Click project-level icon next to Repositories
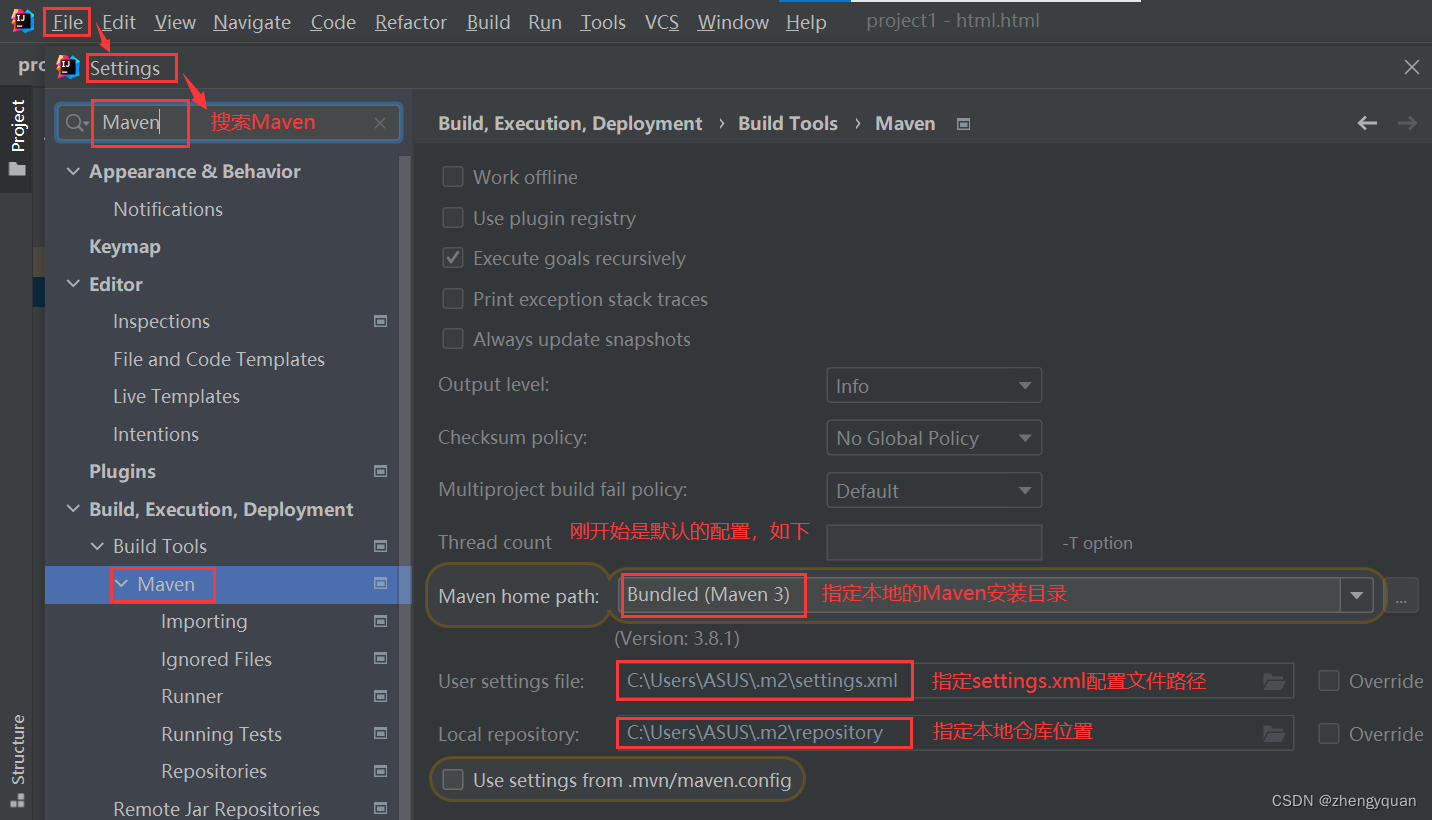Image resolution: width=1432 pixels, height=820 pixels. click(x=380, y=771)
